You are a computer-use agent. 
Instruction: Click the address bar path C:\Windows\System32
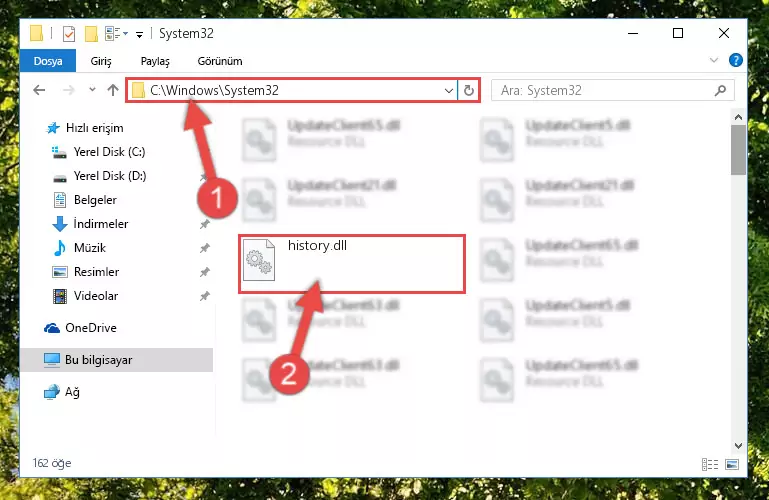point(214,90)
